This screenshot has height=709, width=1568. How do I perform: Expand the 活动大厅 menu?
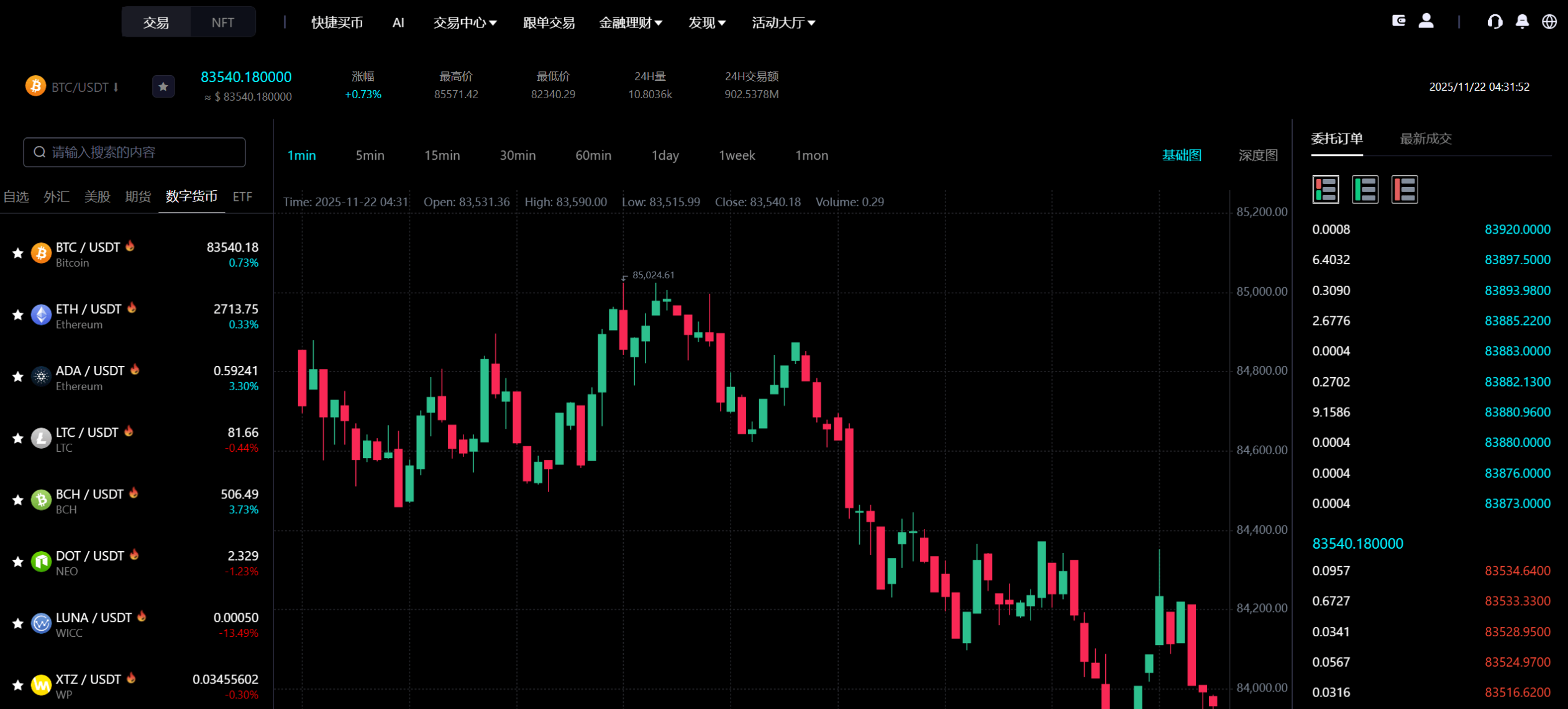coord(783,22)
